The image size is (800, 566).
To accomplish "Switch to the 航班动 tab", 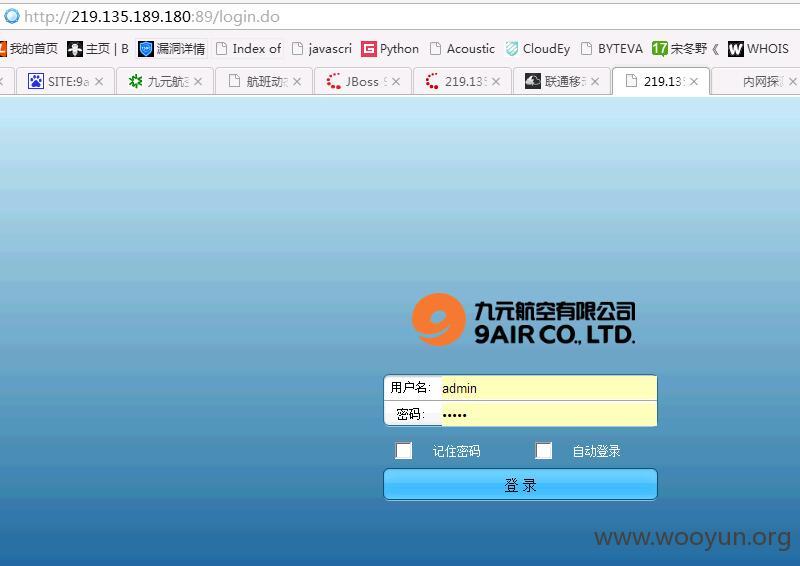I will coord(263,82).
